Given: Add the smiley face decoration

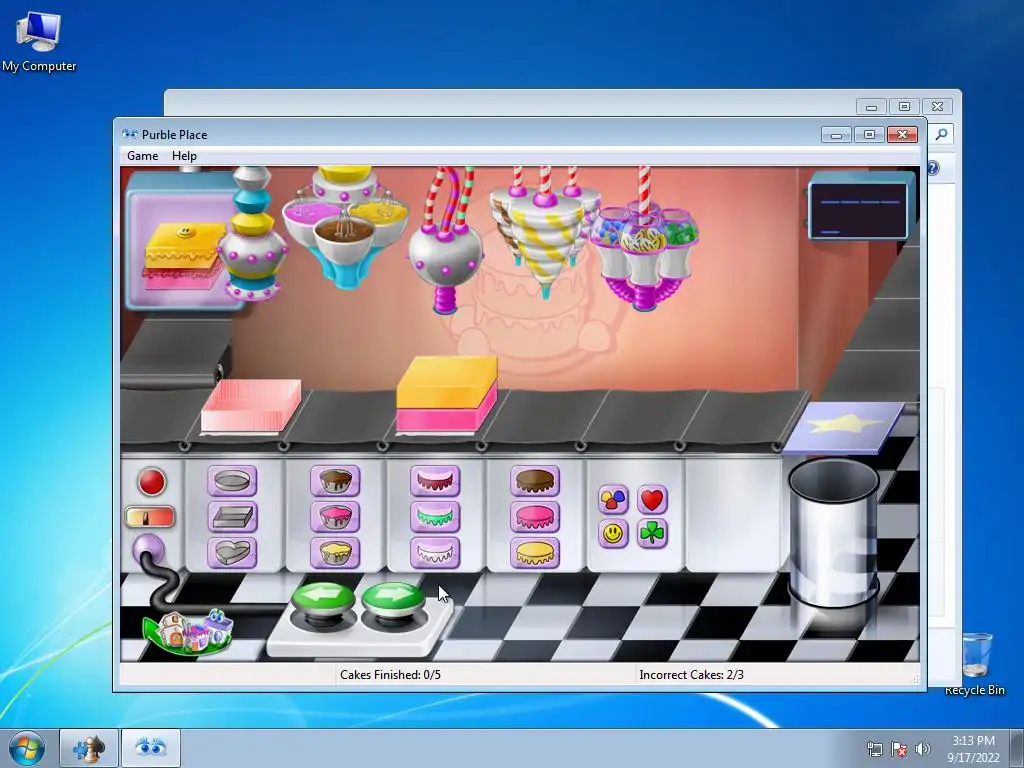Looking at the screenshot, I should 613,534.
